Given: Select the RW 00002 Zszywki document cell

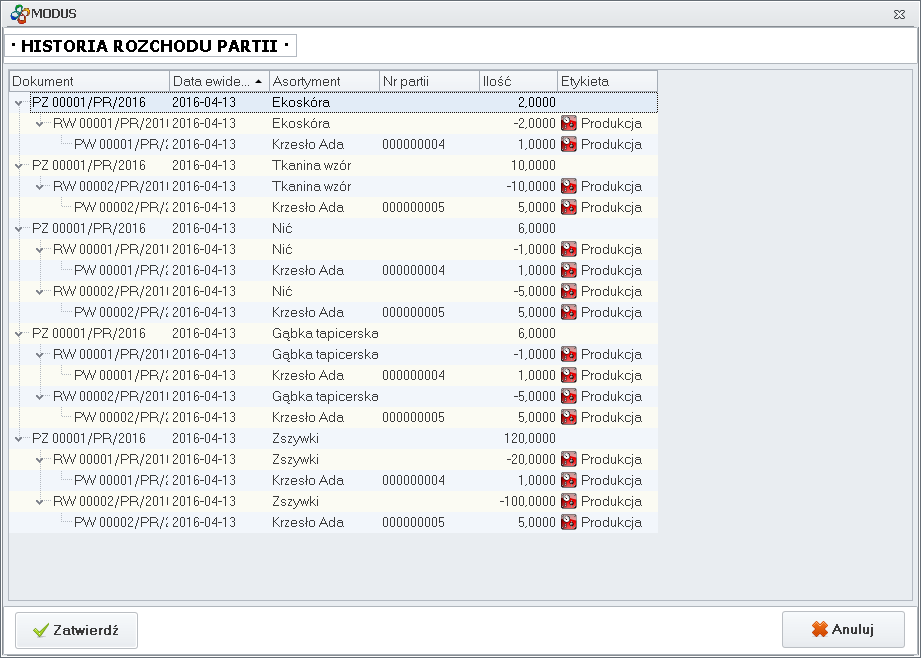Looking at the screenshot, I should point(110,501).
